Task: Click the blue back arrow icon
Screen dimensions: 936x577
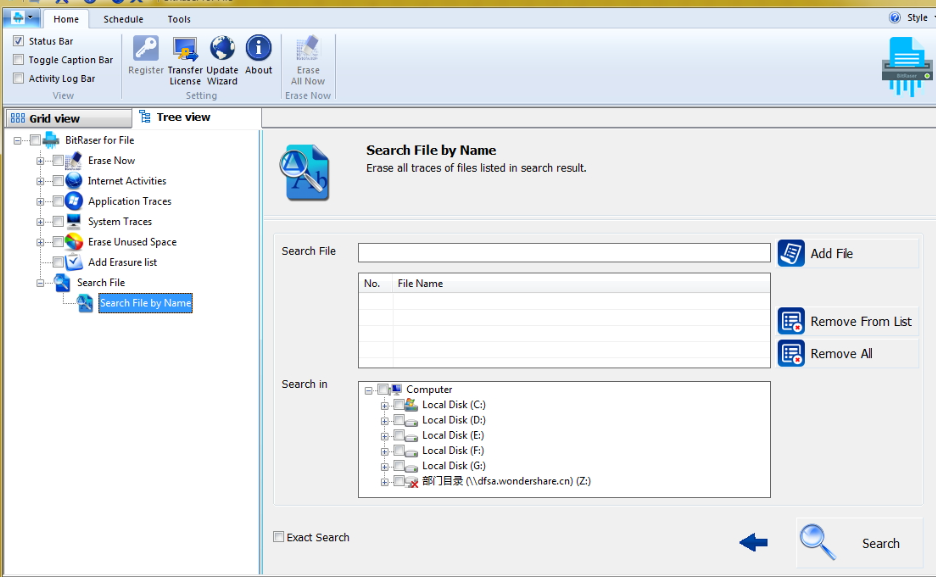Action: 753,543
